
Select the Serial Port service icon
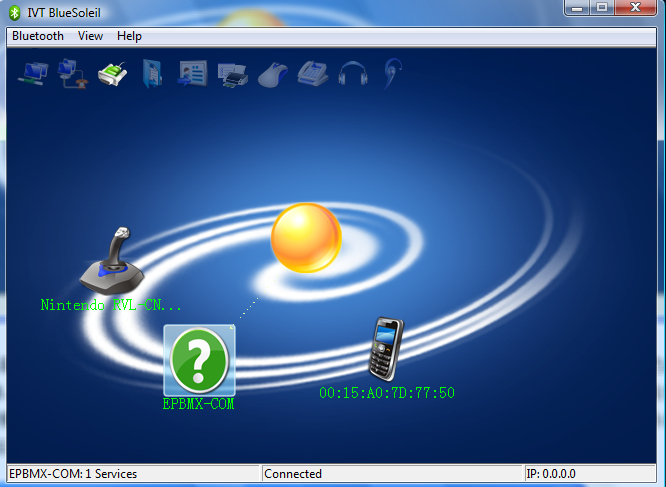click(113, 74)
